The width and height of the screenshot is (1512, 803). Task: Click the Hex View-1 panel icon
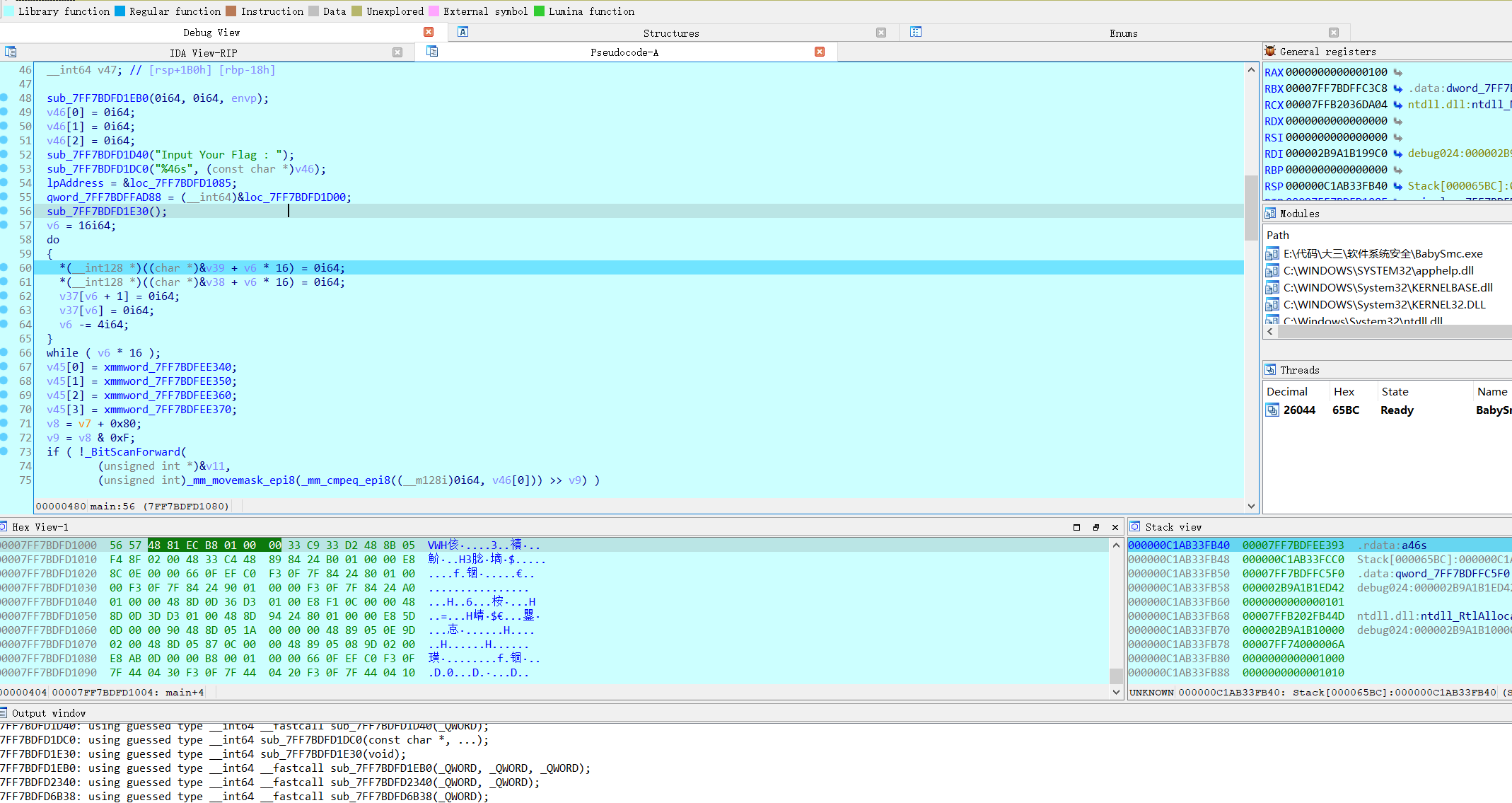click(x=8, y=527)
